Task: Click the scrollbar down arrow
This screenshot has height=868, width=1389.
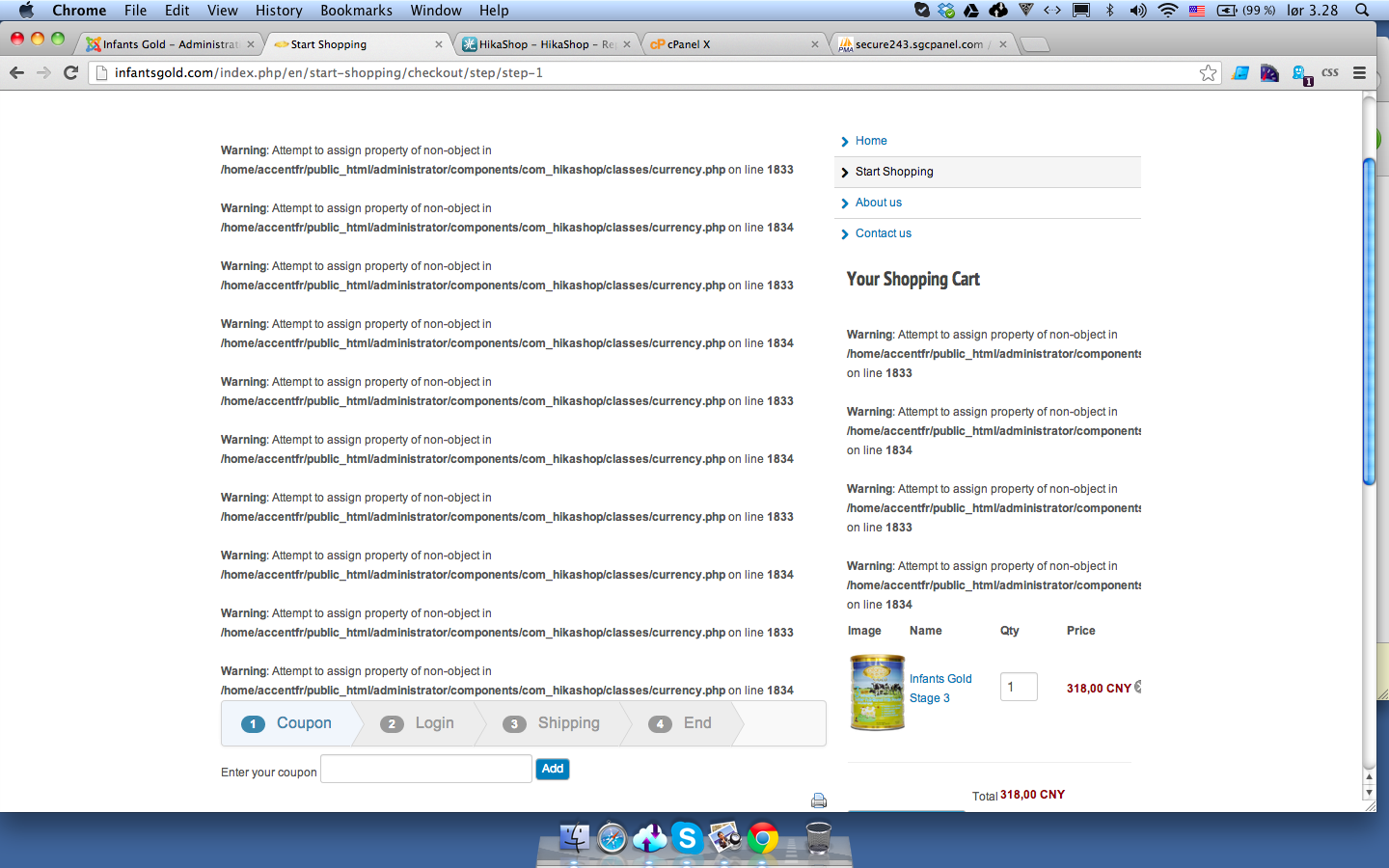Action: pos(1369,793)
